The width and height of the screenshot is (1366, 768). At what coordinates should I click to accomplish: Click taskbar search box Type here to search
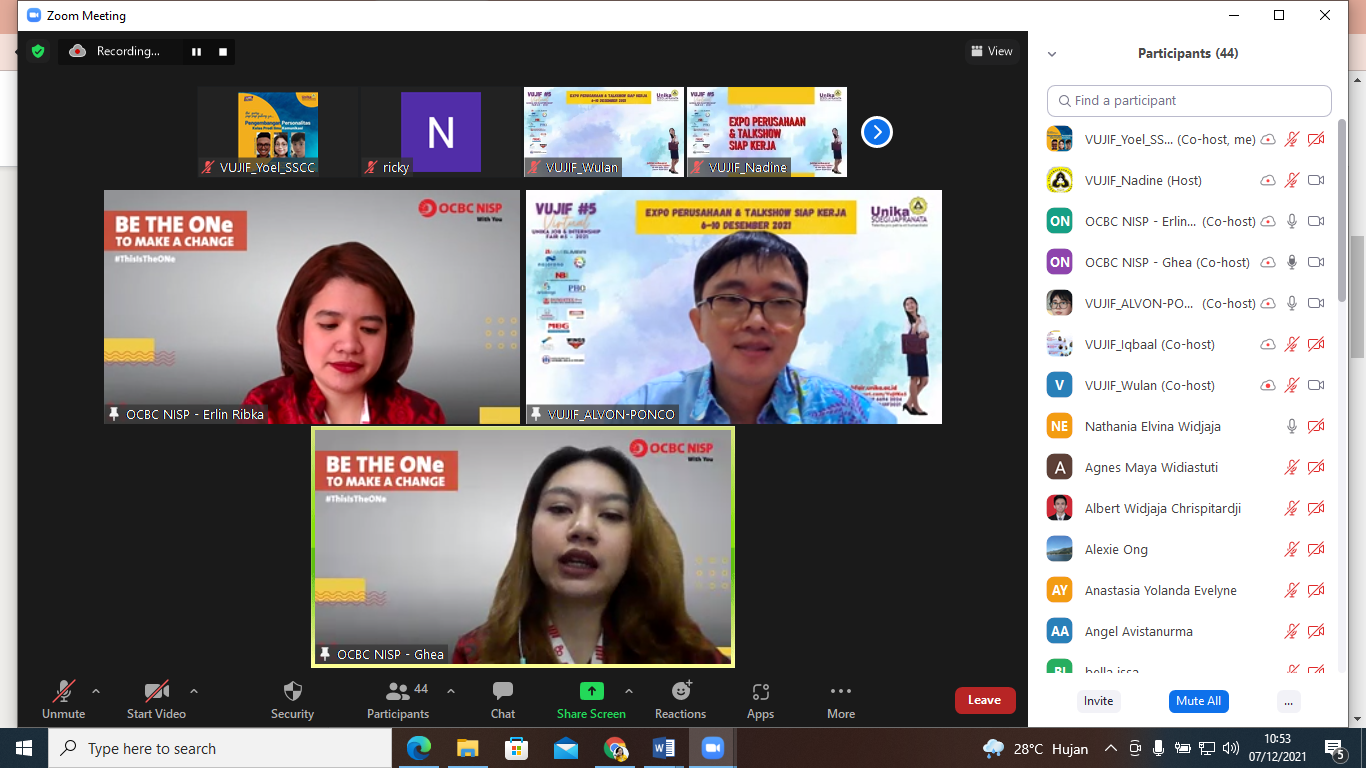point(220,748)
